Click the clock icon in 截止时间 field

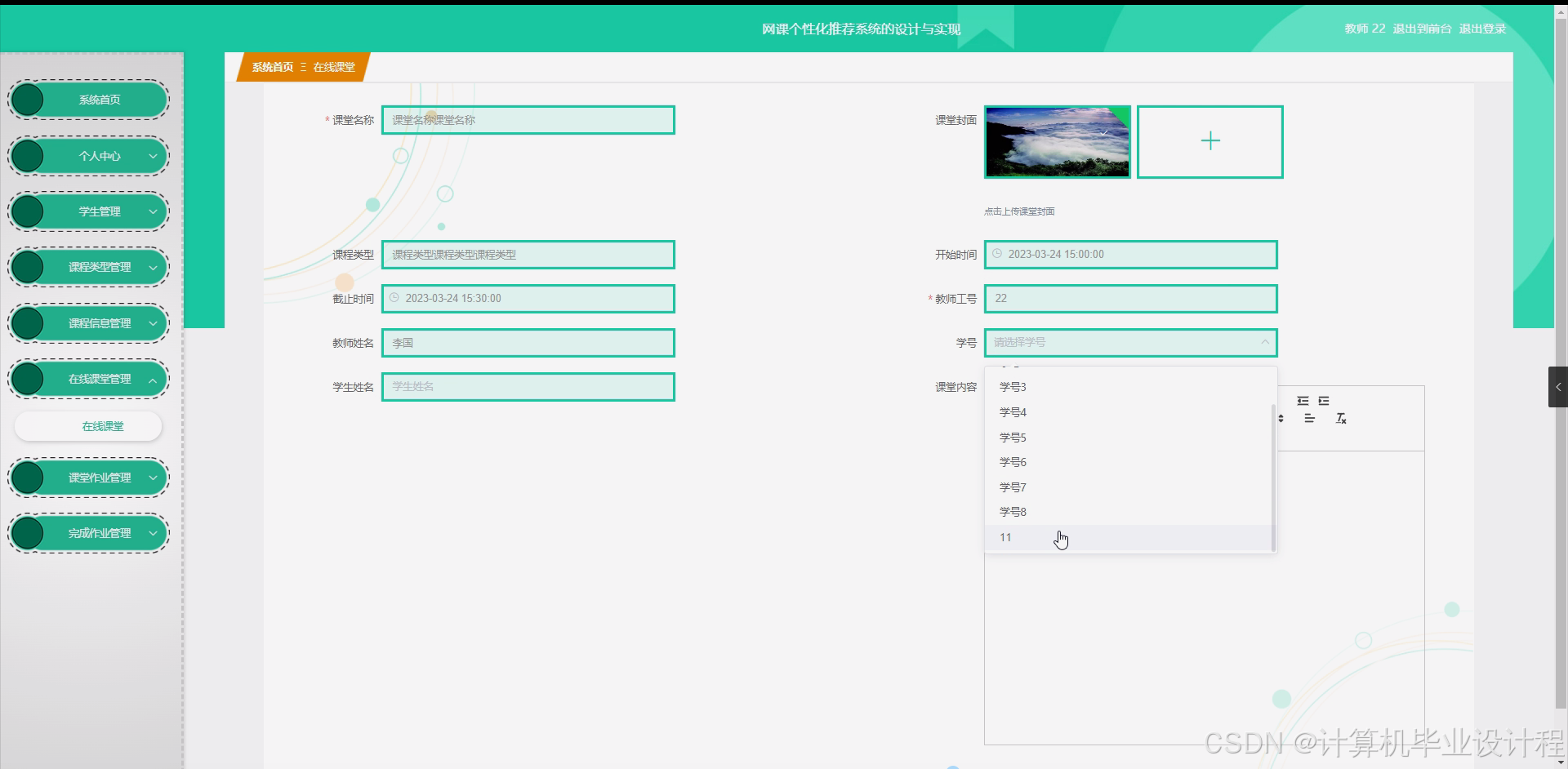click(394, 298)
